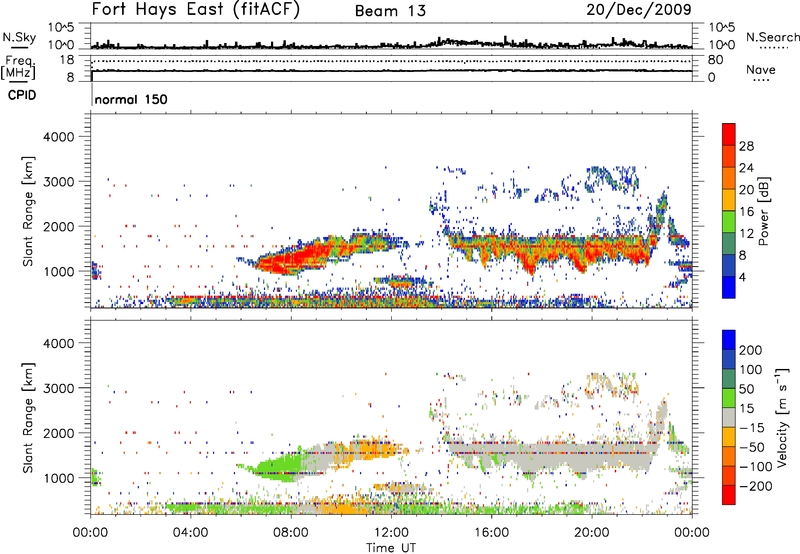Click the 'Slant Range [km]' label of velocity panel
This screenshot has height=554, width=800.
pos(28,417)
